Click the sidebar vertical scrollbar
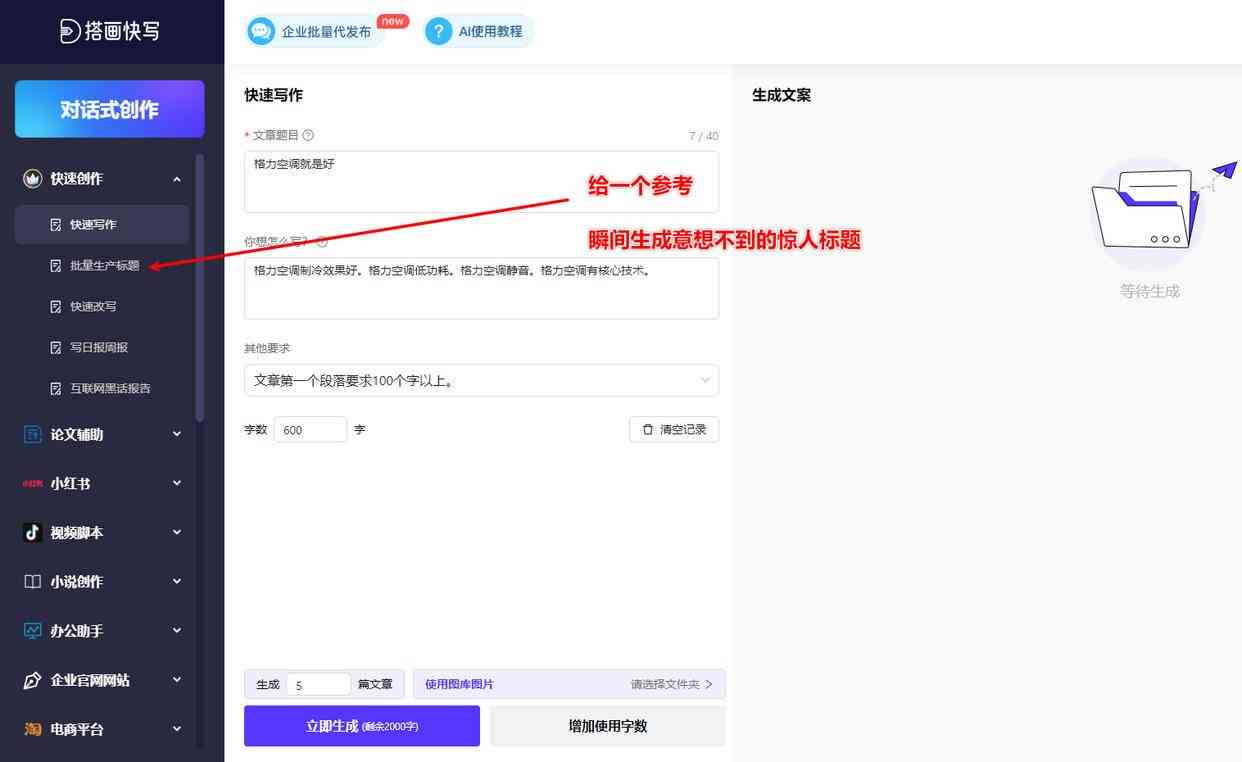Viewport: 1242px width, 762px height. (x=200, y=289)
